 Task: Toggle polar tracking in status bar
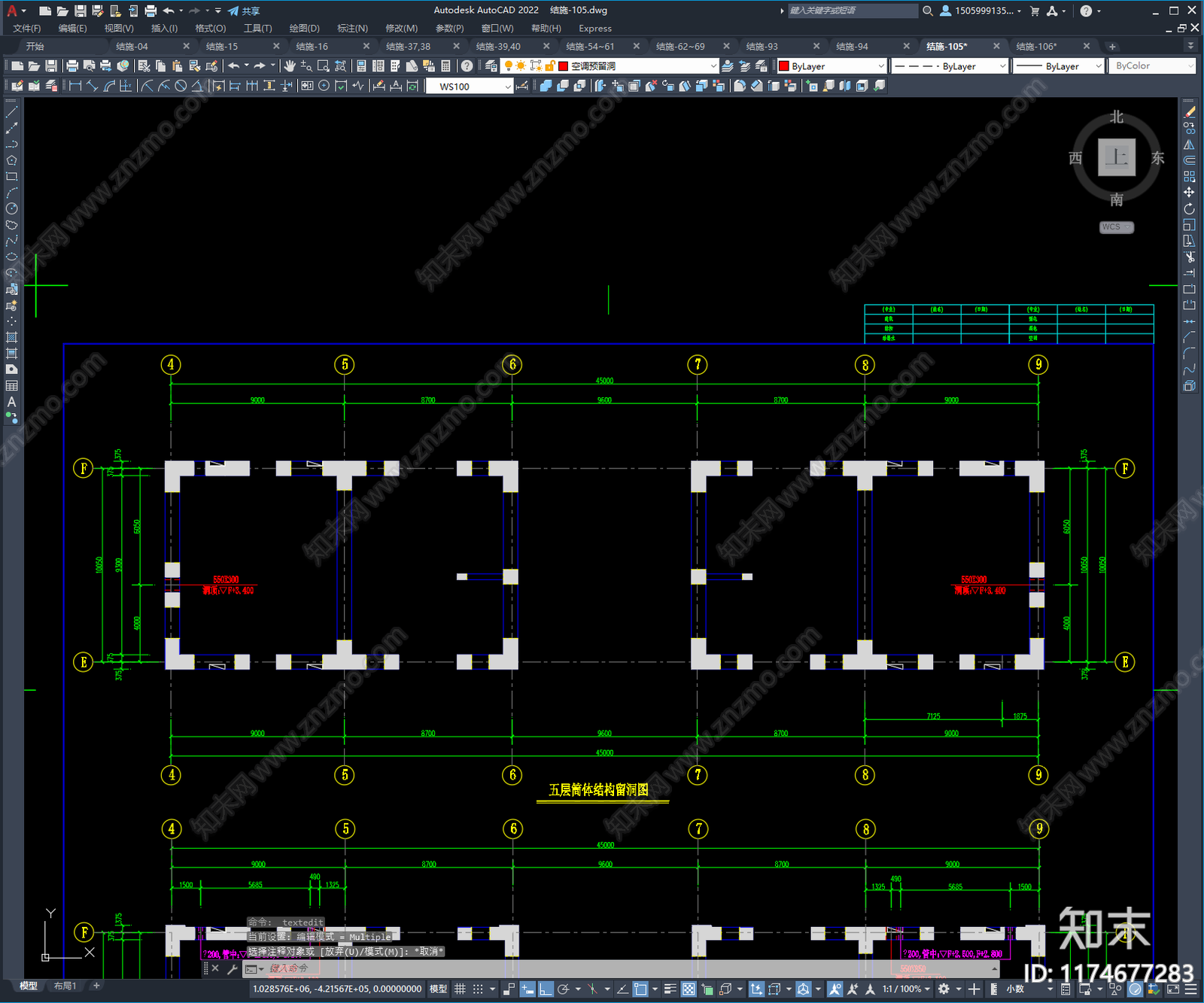pos(563,989)
